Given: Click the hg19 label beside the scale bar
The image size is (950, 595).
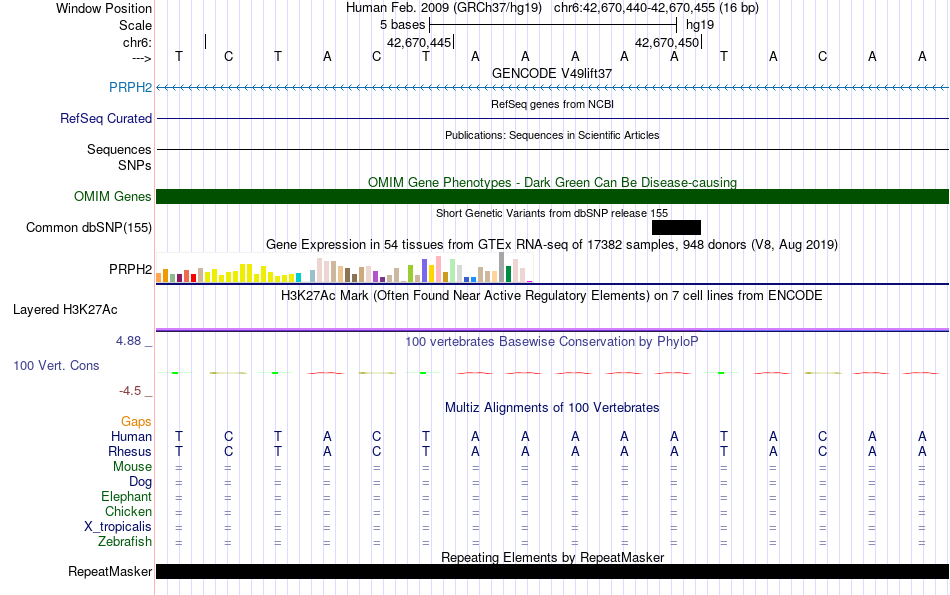Looking at the screenshot, I should [x=700, y=25].
